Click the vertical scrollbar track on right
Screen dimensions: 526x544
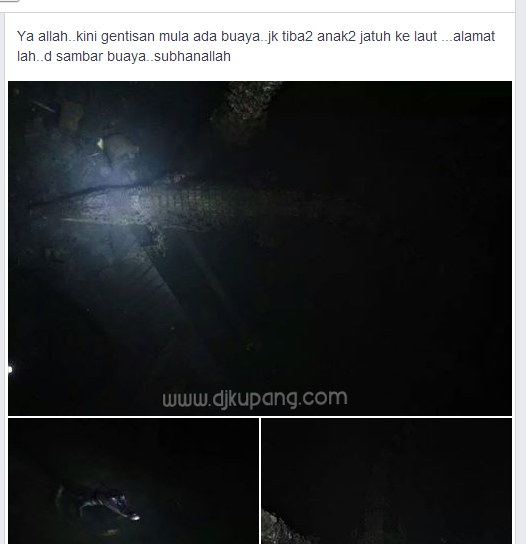pyautogui.click(x=520, y=272)
